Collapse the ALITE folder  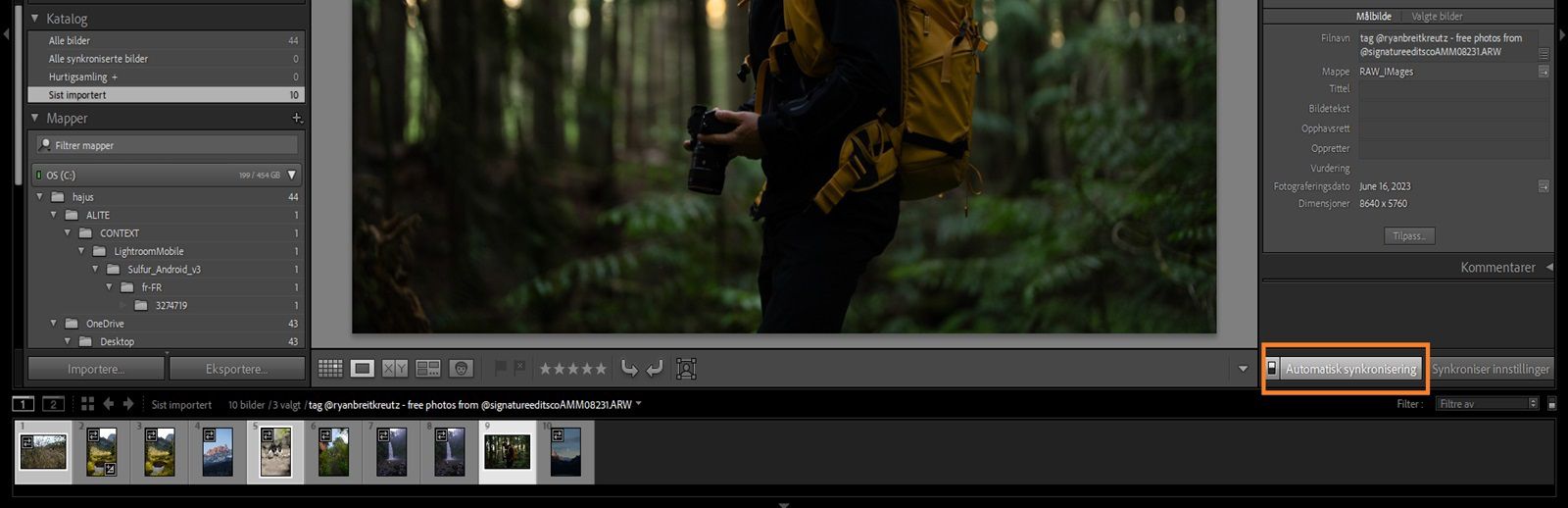point(54,215)
